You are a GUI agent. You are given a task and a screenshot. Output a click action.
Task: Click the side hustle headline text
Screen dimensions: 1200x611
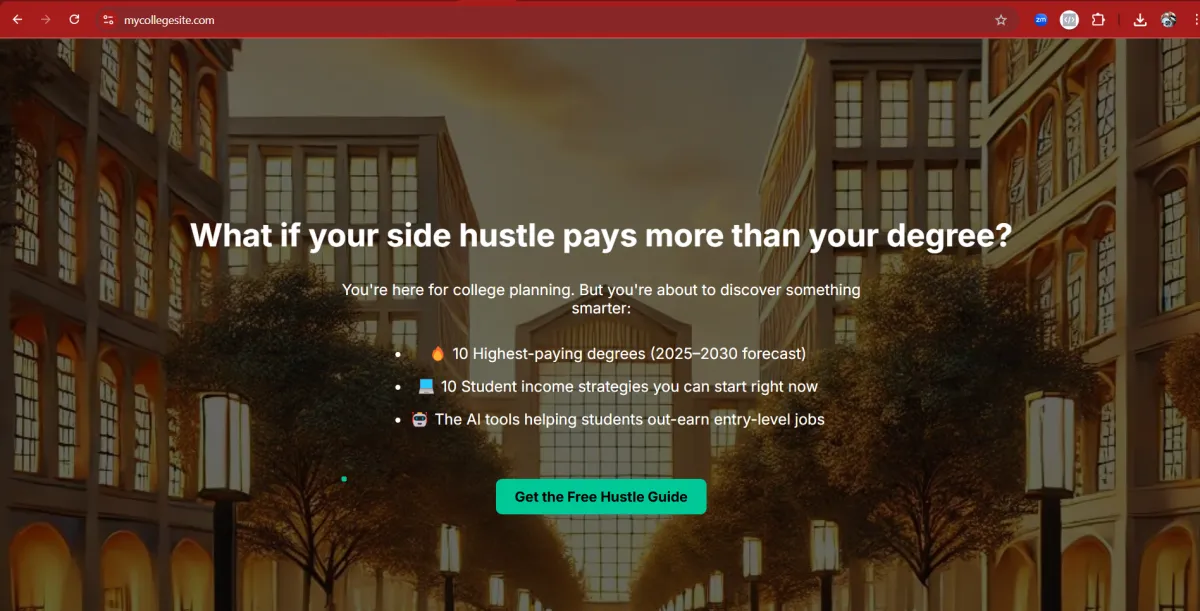click(600, 236)
